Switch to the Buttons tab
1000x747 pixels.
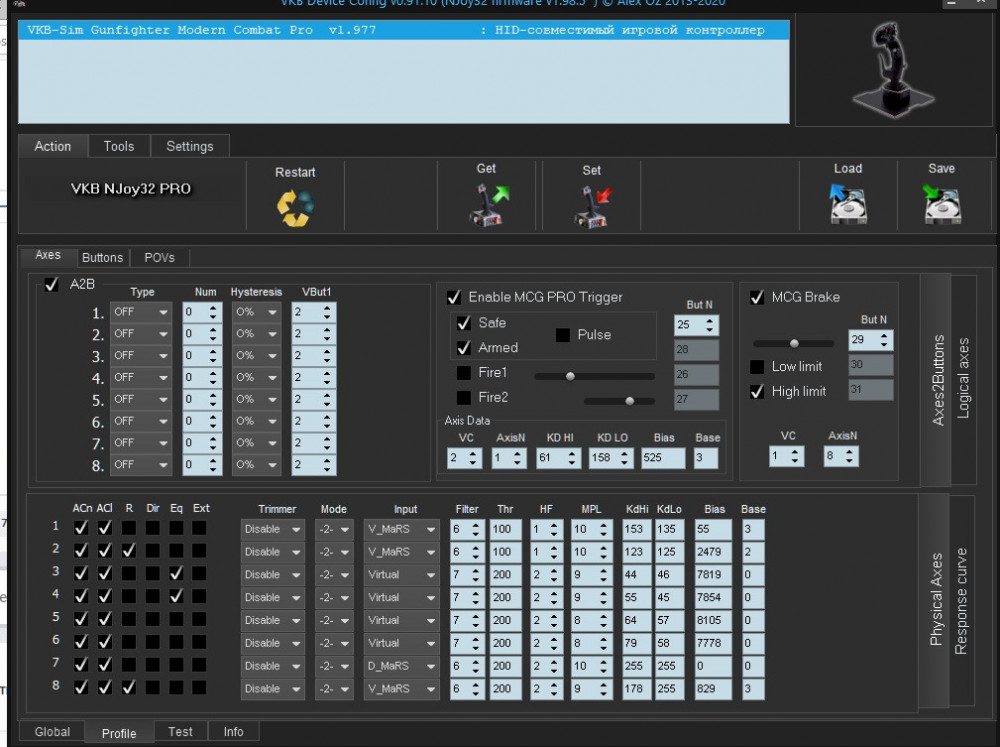[102, 258]
